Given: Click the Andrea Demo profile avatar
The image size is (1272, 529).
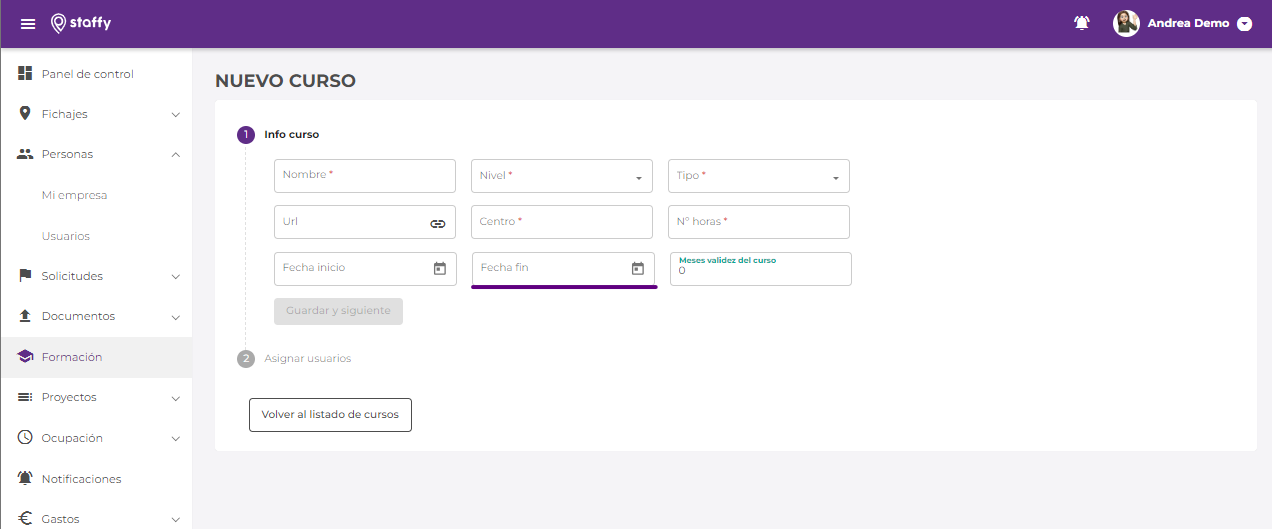Looking at the screenshot, I should click(x=1126, y=23).
